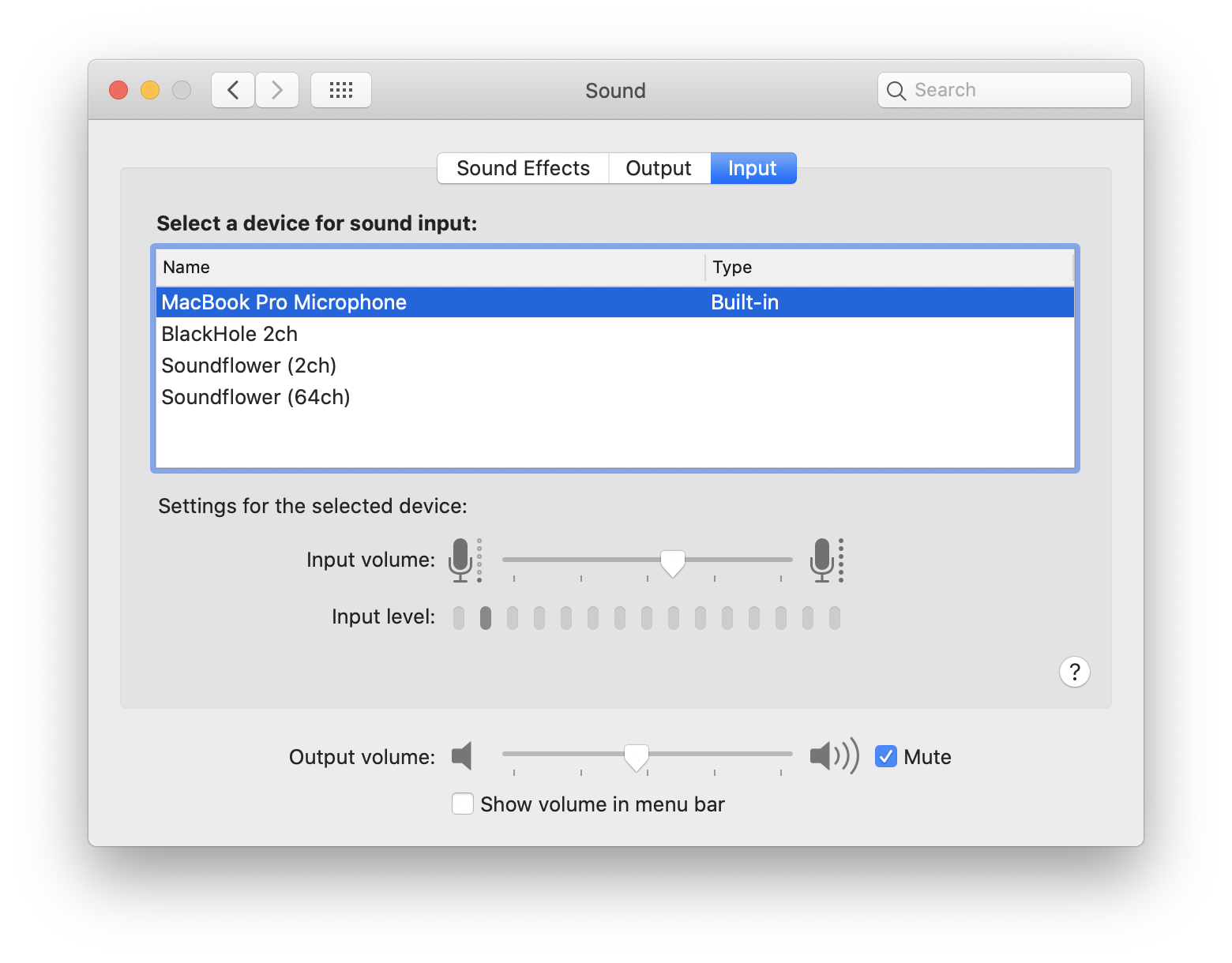Switch to the Output tab
This screenshot has width=1232, height=963.
pyautogui.click(x=659, y=168)
